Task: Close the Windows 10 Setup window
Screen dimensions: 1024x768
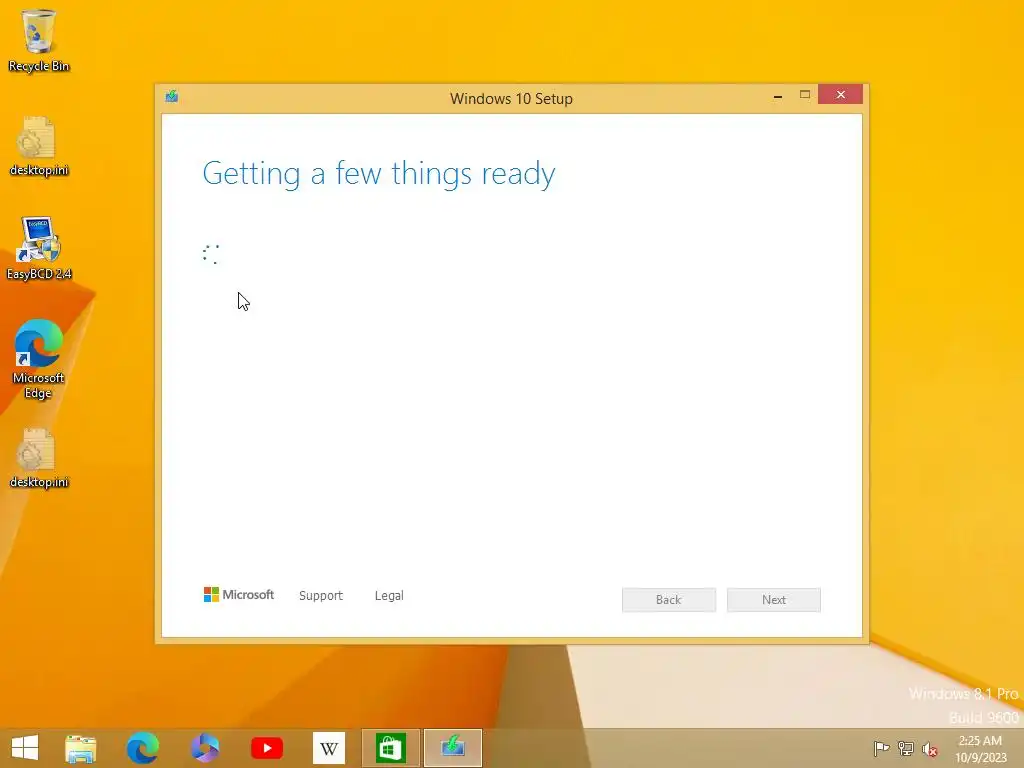Action: (840, 95)
